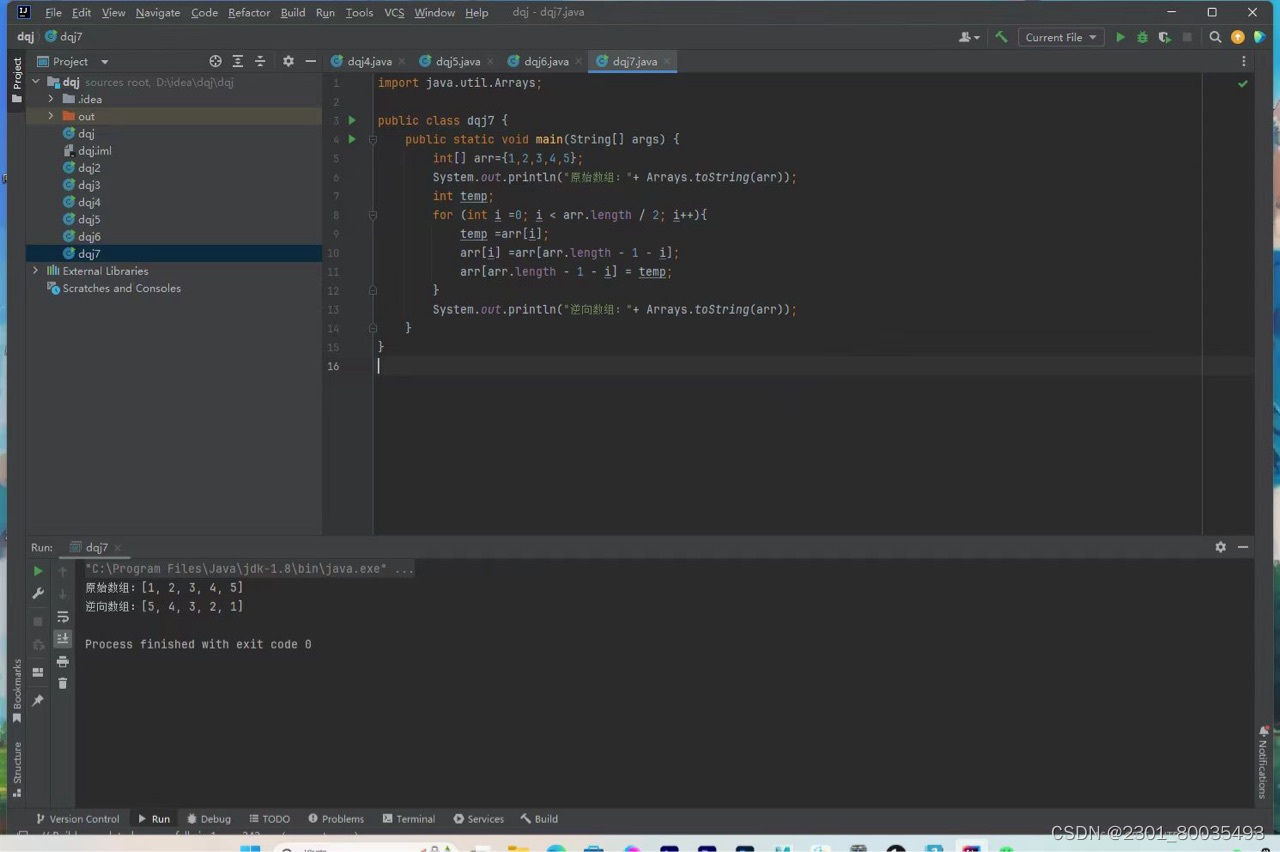
Task: Toggle scroll to end in Run console
Action: pos(63,638)
